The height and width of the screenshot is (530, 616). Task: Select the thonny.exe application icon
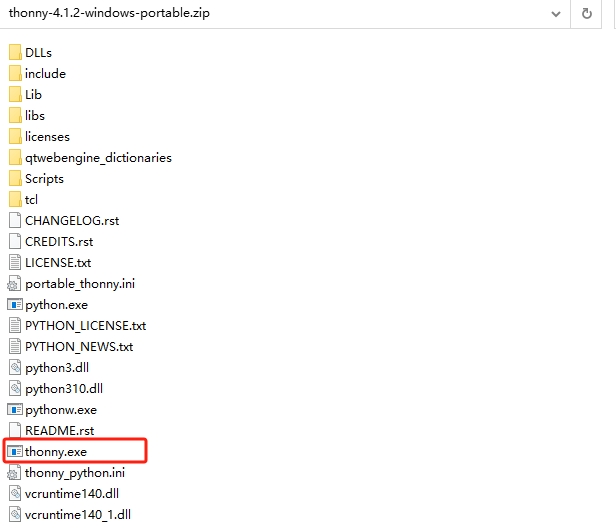pos(15,452)
